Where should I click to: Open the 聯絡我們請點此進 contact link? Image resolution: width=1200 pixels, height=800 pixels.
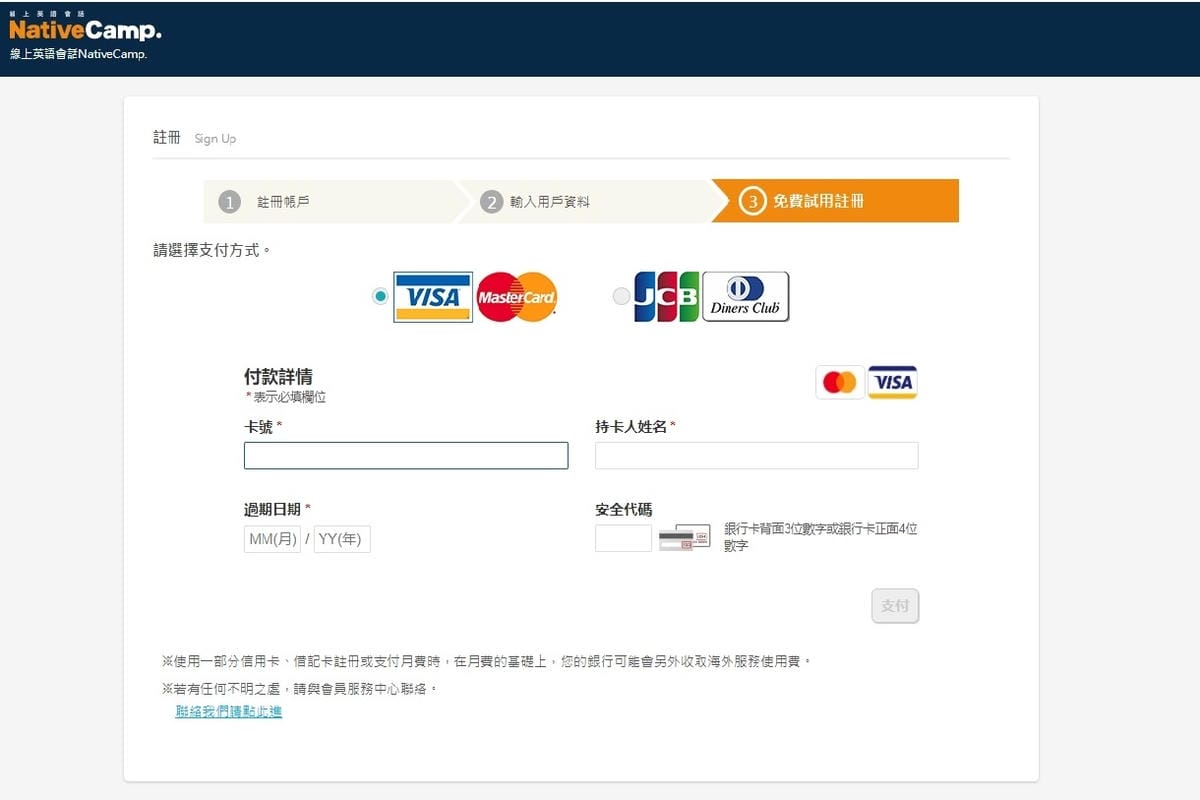coord(228,711)
